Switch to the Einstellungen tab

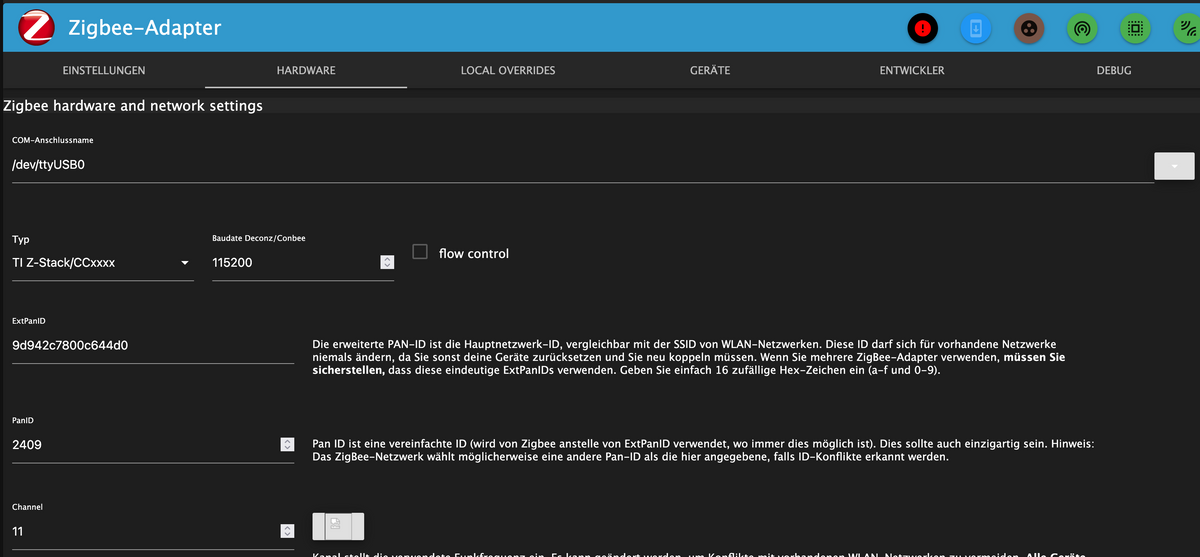(104, 71)
